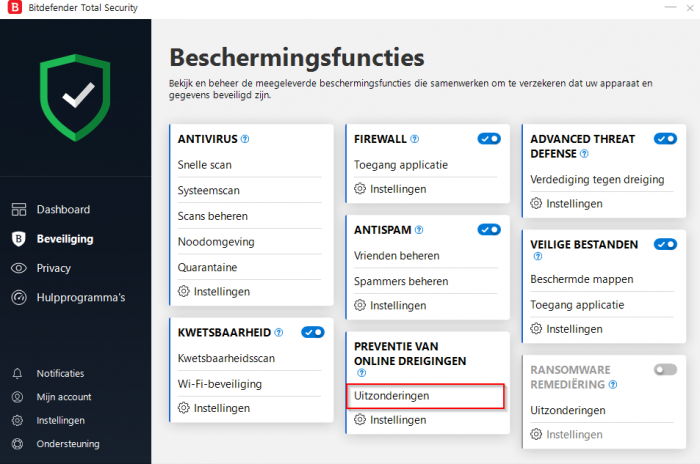The height and width of the screenshot is (464, 700).
Task: Turn off Advanced Threat Defense switch
Action: click(x=666, y=139)
